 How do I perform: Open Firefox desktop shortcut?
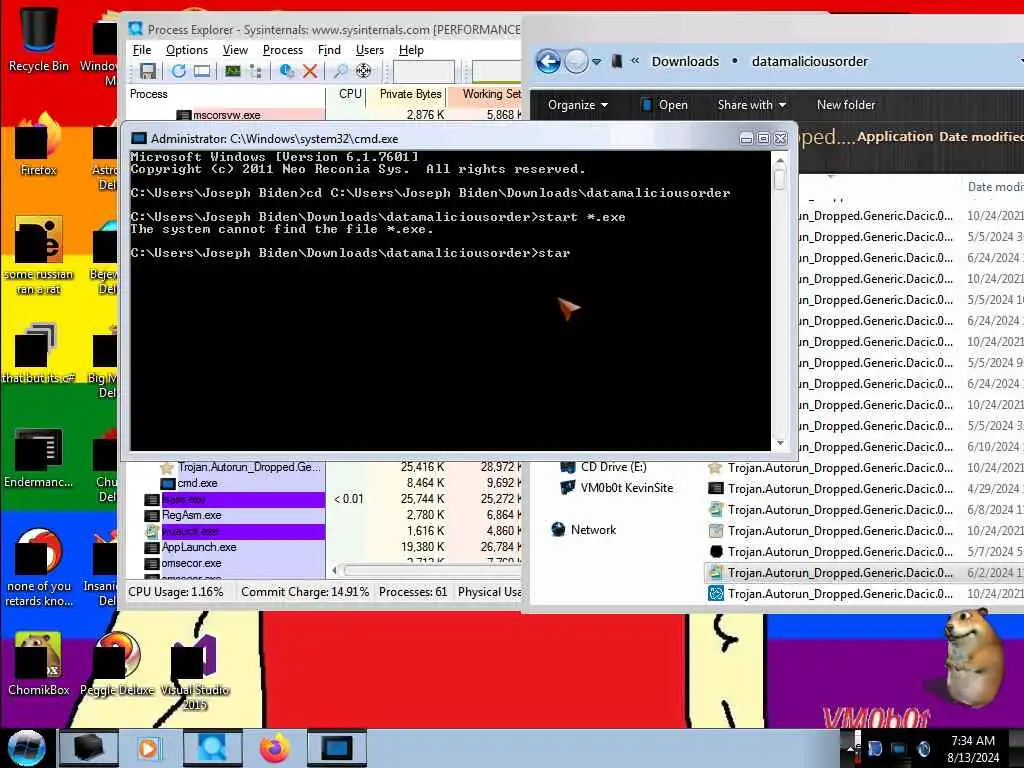point(38,145)
